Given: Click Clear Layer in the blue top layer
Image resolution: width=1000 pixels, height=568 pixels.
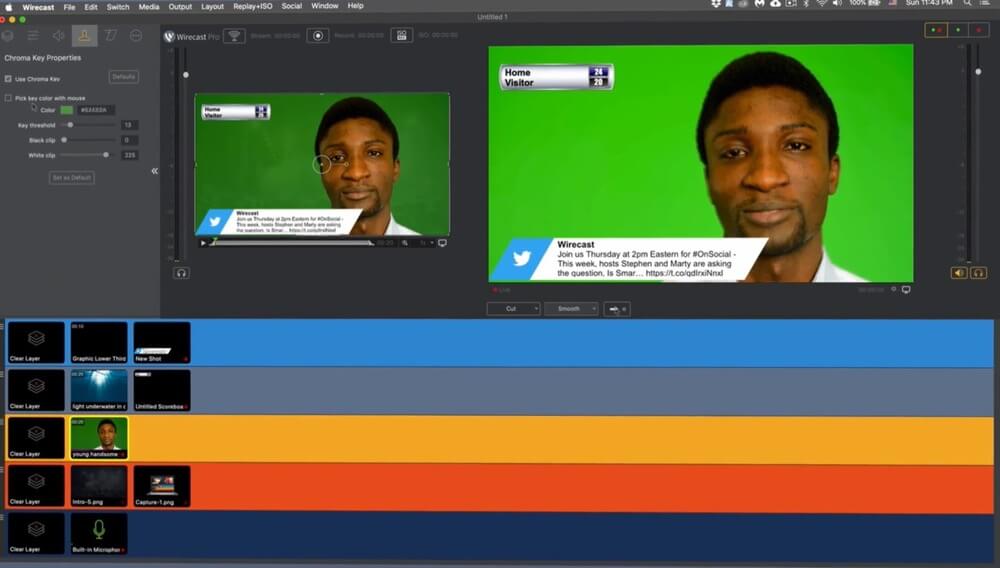Looking at the screenshot, I should click(x=36, y=343).
